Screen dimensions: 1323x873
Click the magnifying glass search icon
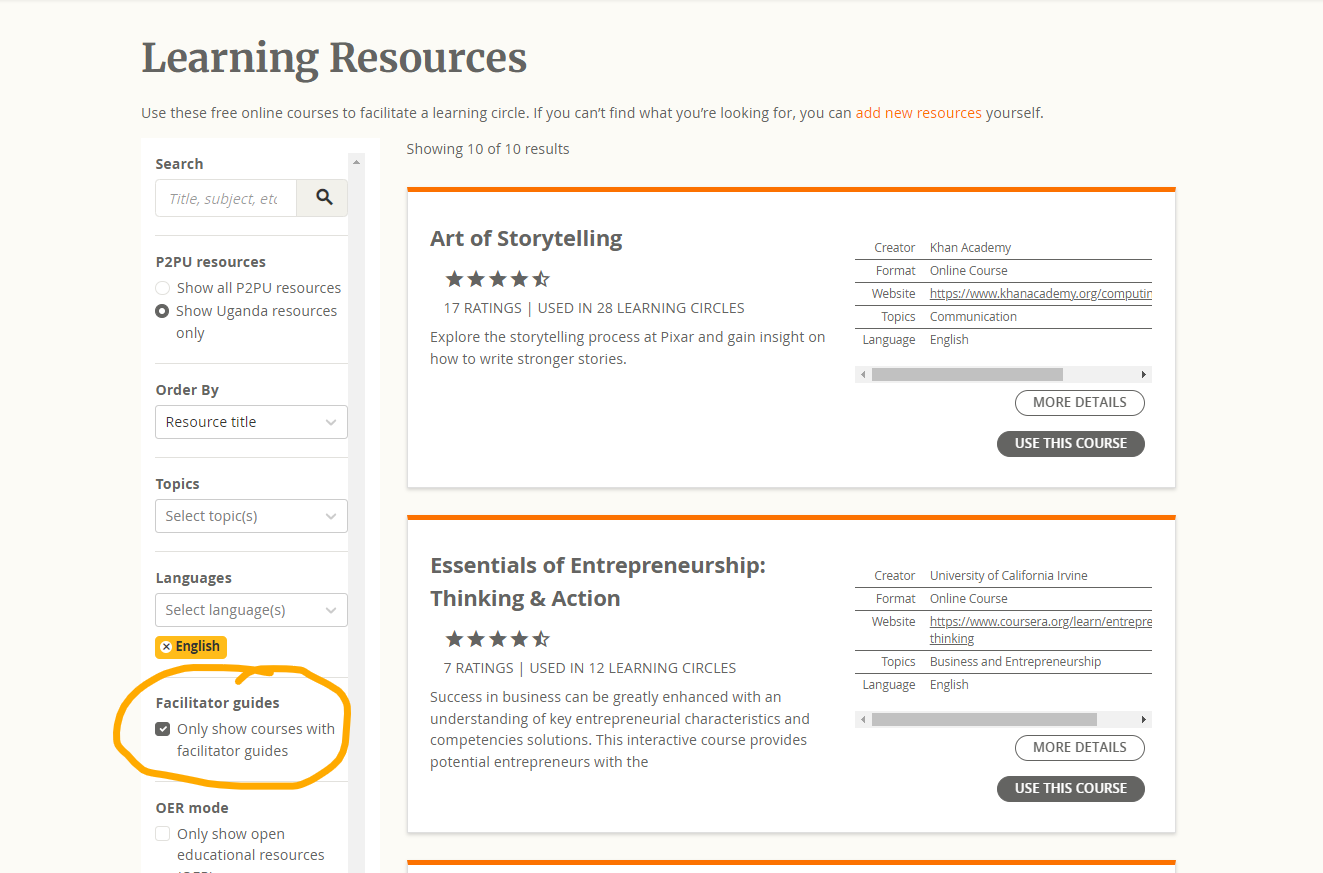tap(324, 198)
